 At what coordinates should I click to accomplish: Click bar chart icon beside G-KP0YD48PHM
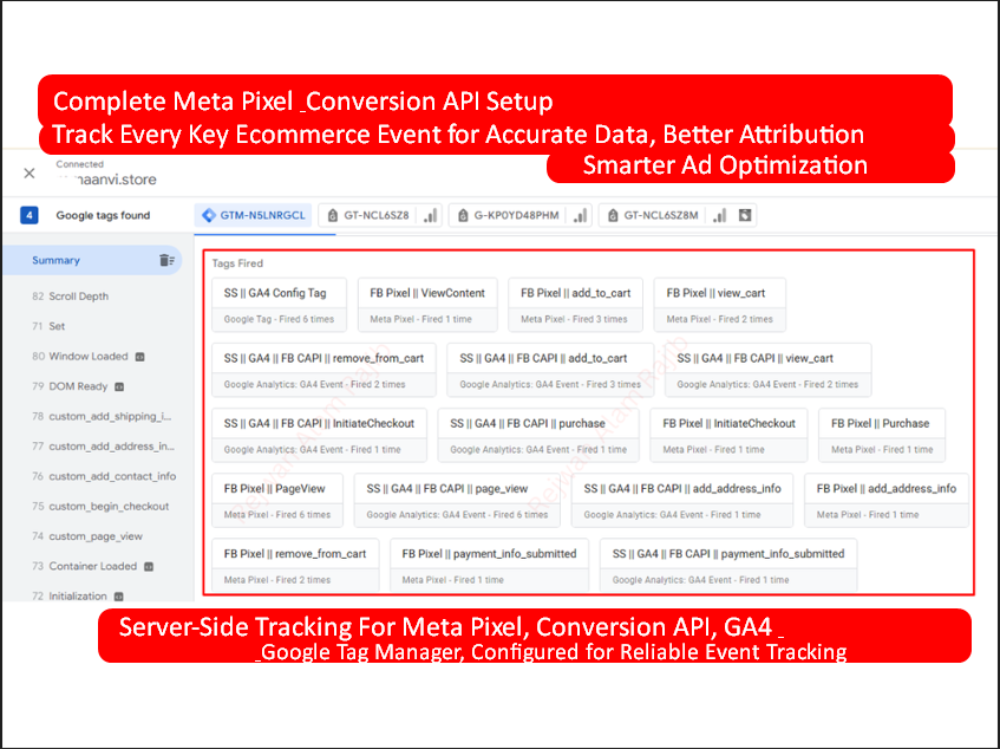pos(580,216)
